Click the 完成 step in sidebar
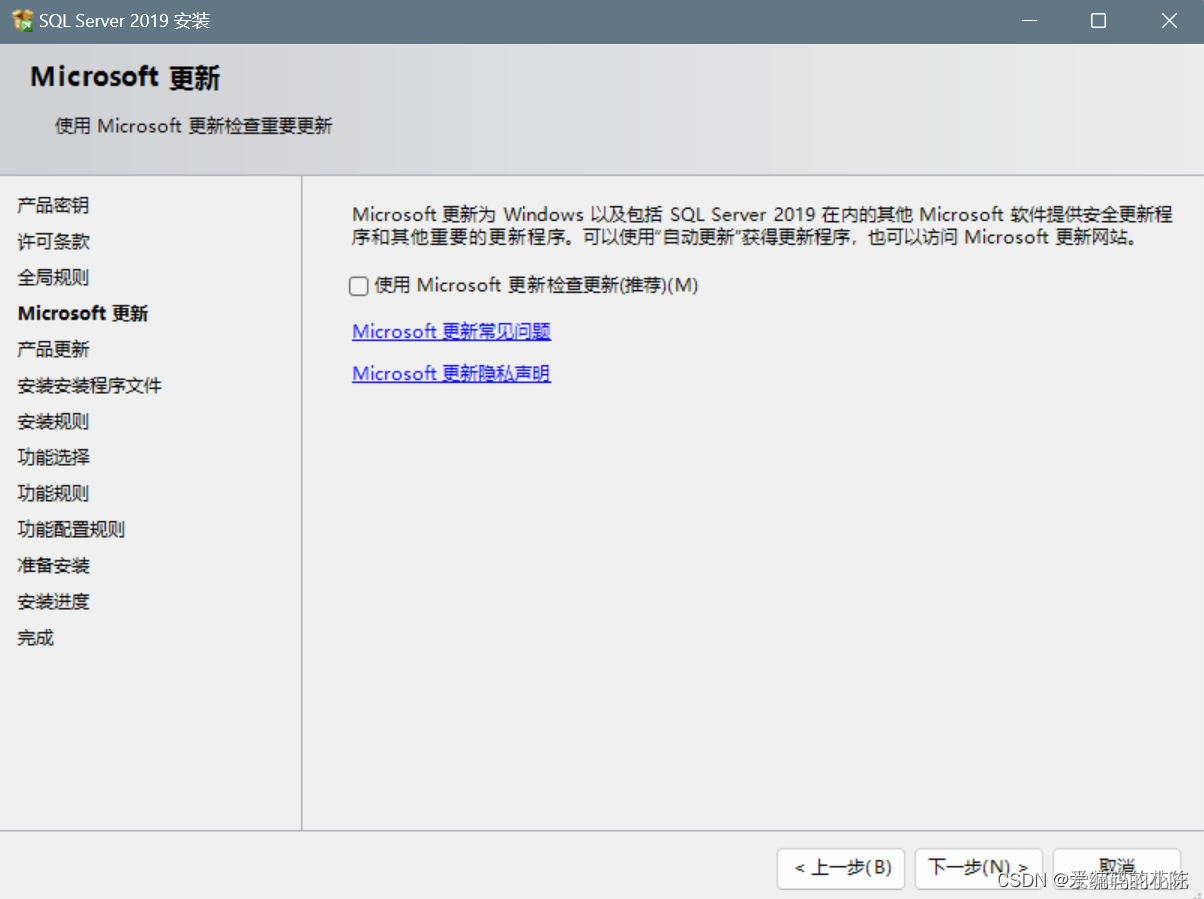Viewport: 1204px width, 899px height. pos(35,638)
